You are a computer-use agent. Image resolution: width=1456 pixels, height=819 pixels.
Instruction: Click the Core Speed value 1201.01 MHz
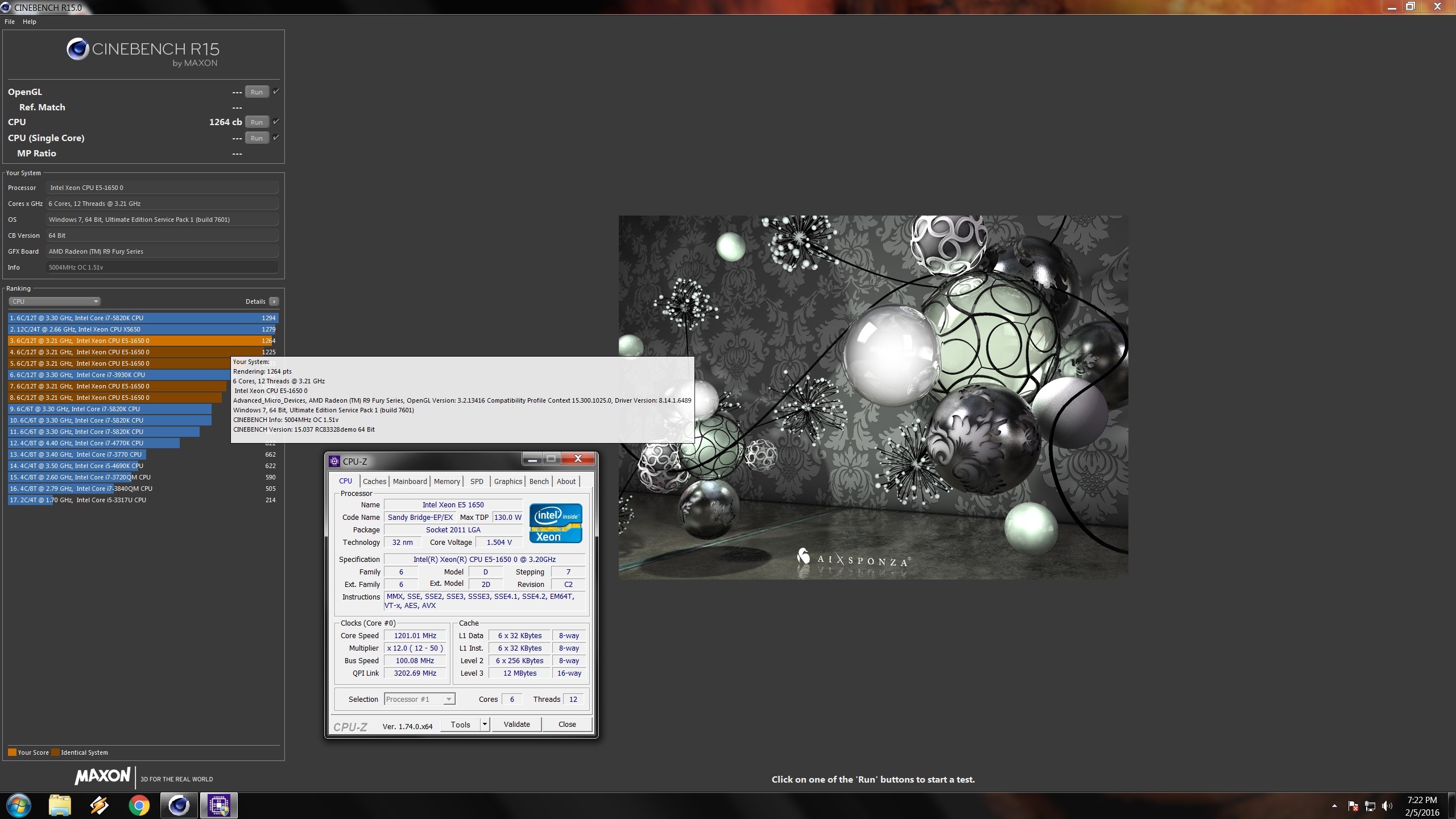415,636
